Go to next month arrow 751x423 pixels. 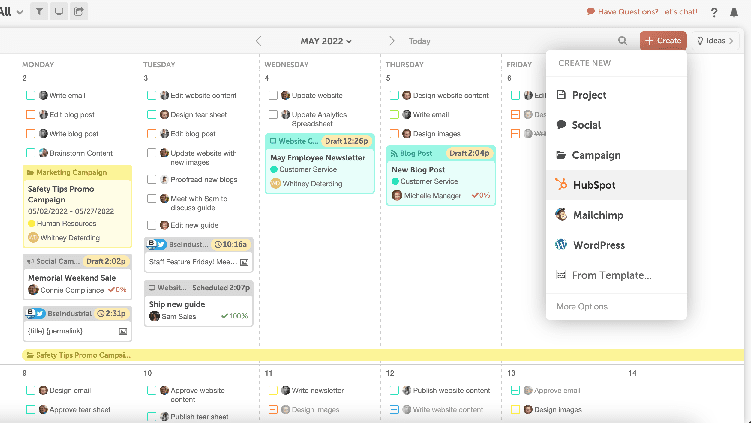pos(391,41)
